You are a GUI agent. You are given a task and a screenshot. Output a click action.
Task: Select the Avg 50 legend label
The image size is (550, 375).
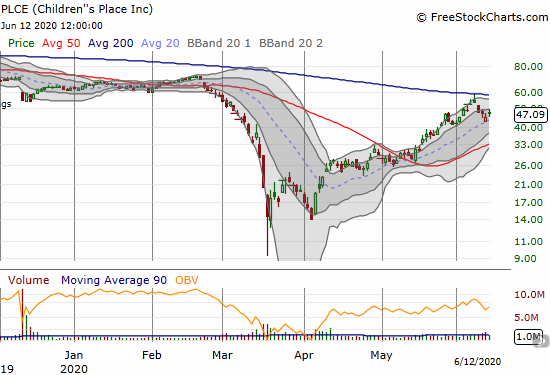point(61,43)
